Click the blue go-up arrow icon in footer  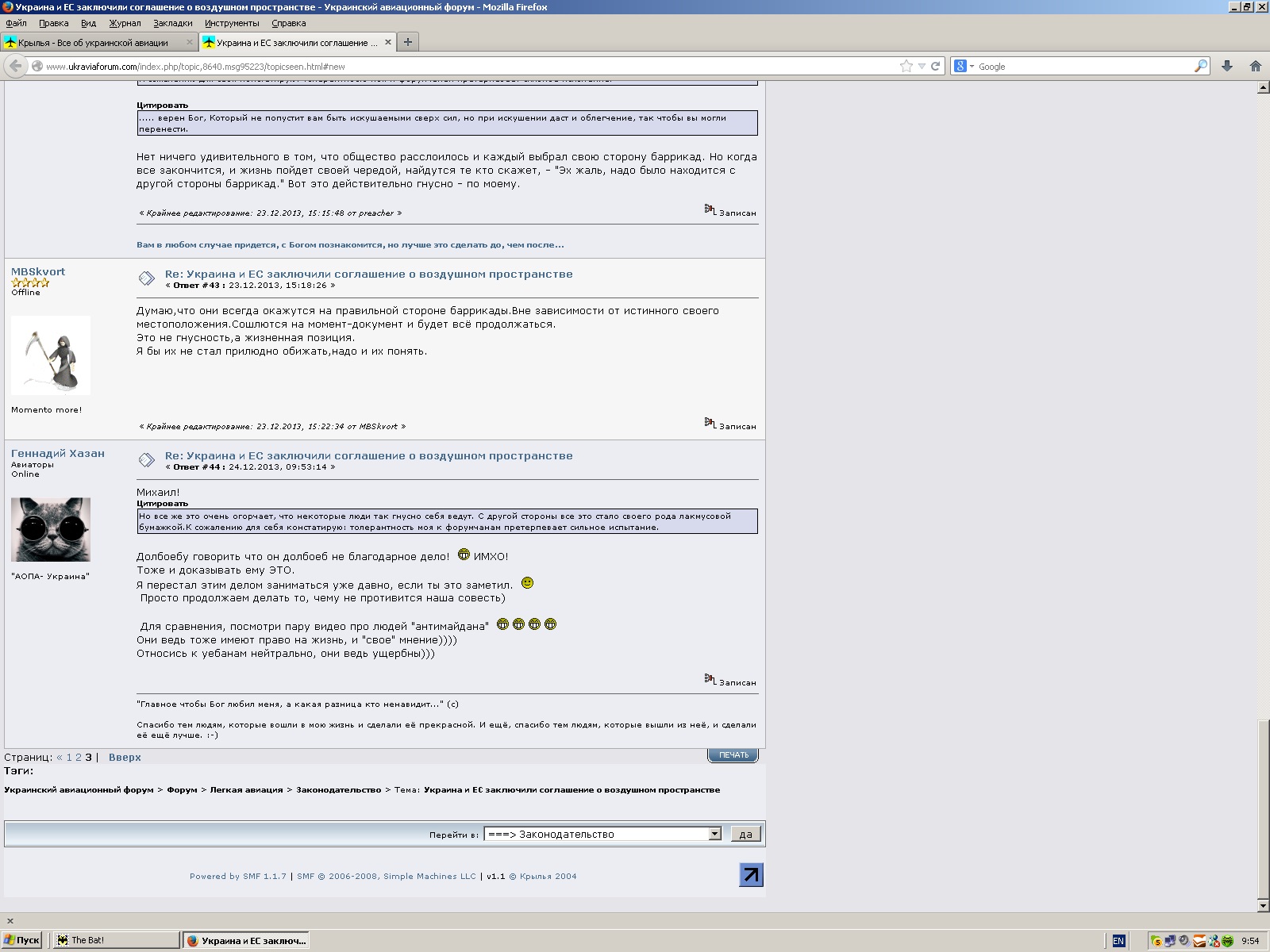(x=751, y=875)
